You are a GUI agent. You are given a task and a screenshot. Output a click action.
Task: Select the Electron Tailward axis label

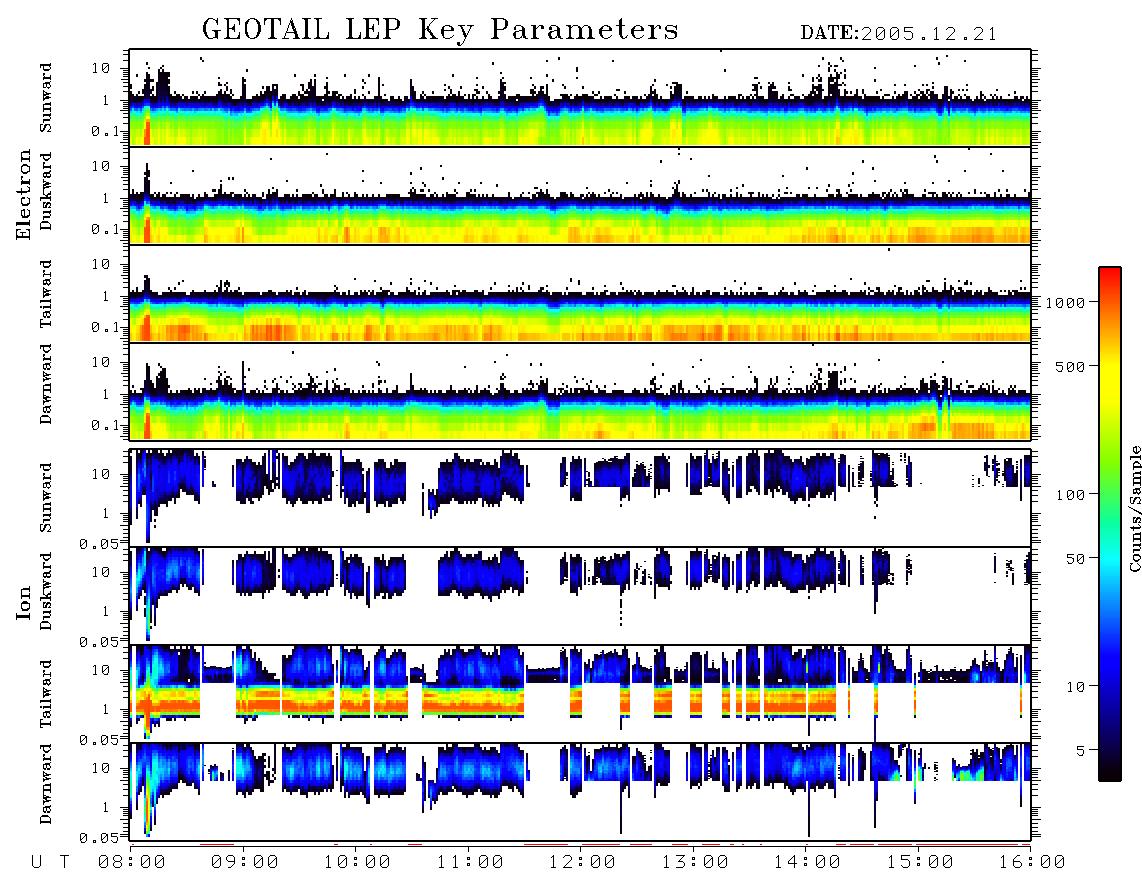[46, 293]
